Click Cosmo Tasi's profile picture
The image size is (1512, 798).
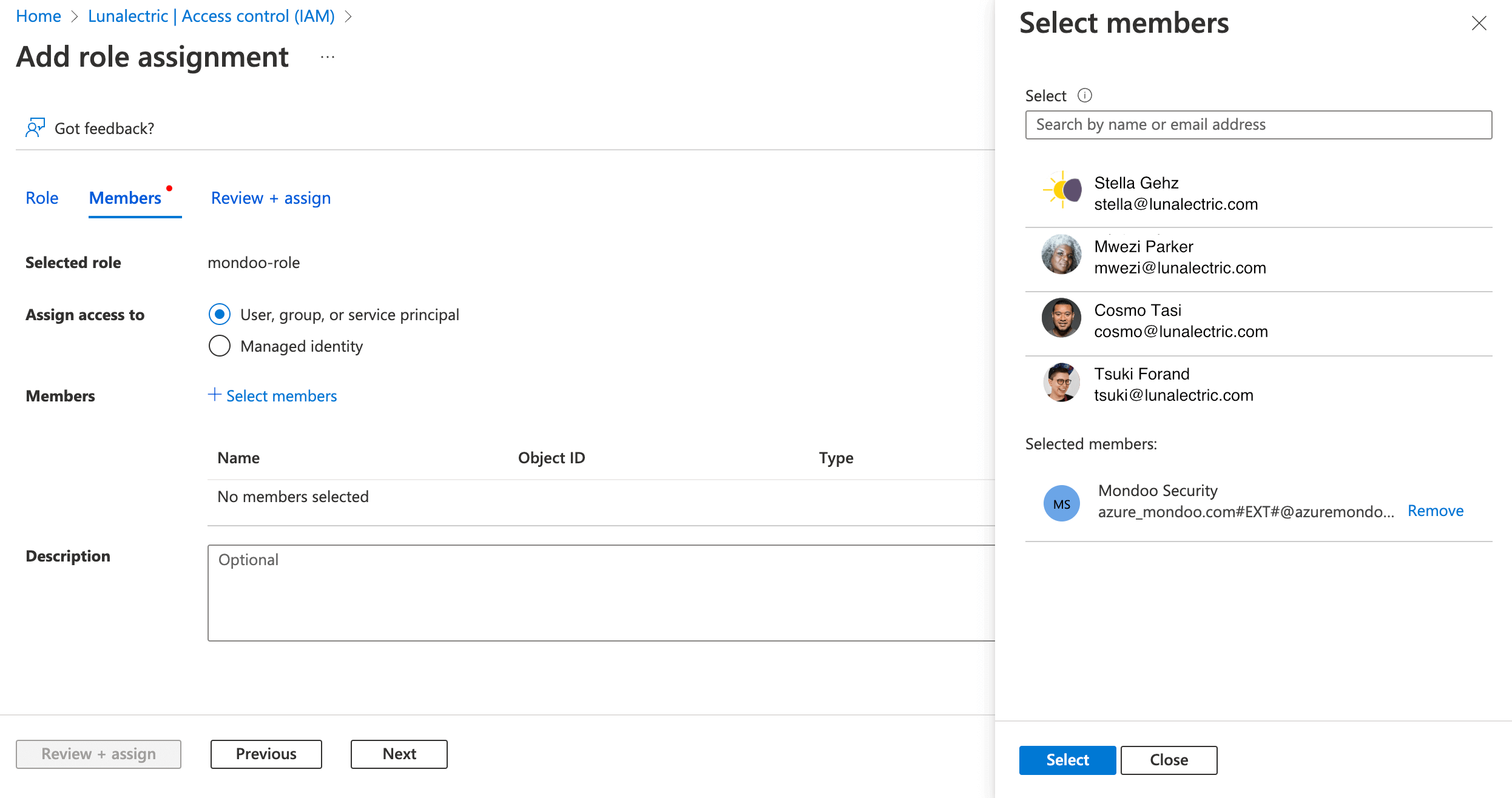tap(1061, 318)
